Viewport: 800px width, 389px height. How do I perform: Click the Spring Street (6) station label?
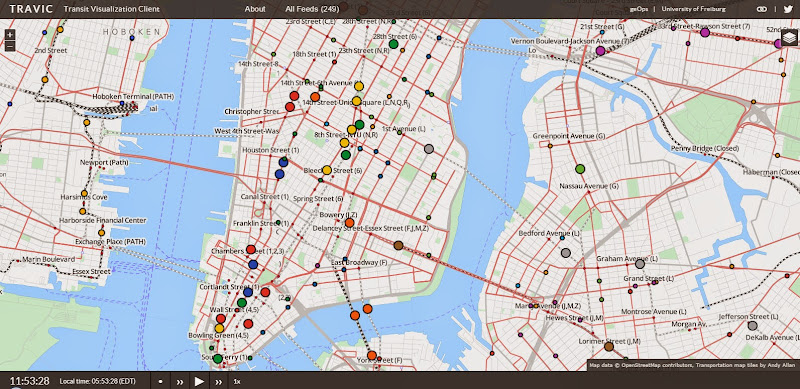point(318,199)
